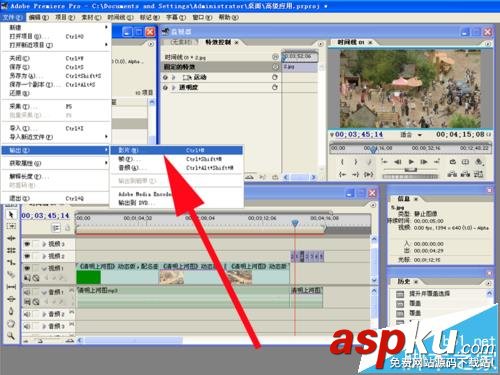Click the monitor time ruler playhead
500x375 pixels.
(x=373, y=149)
